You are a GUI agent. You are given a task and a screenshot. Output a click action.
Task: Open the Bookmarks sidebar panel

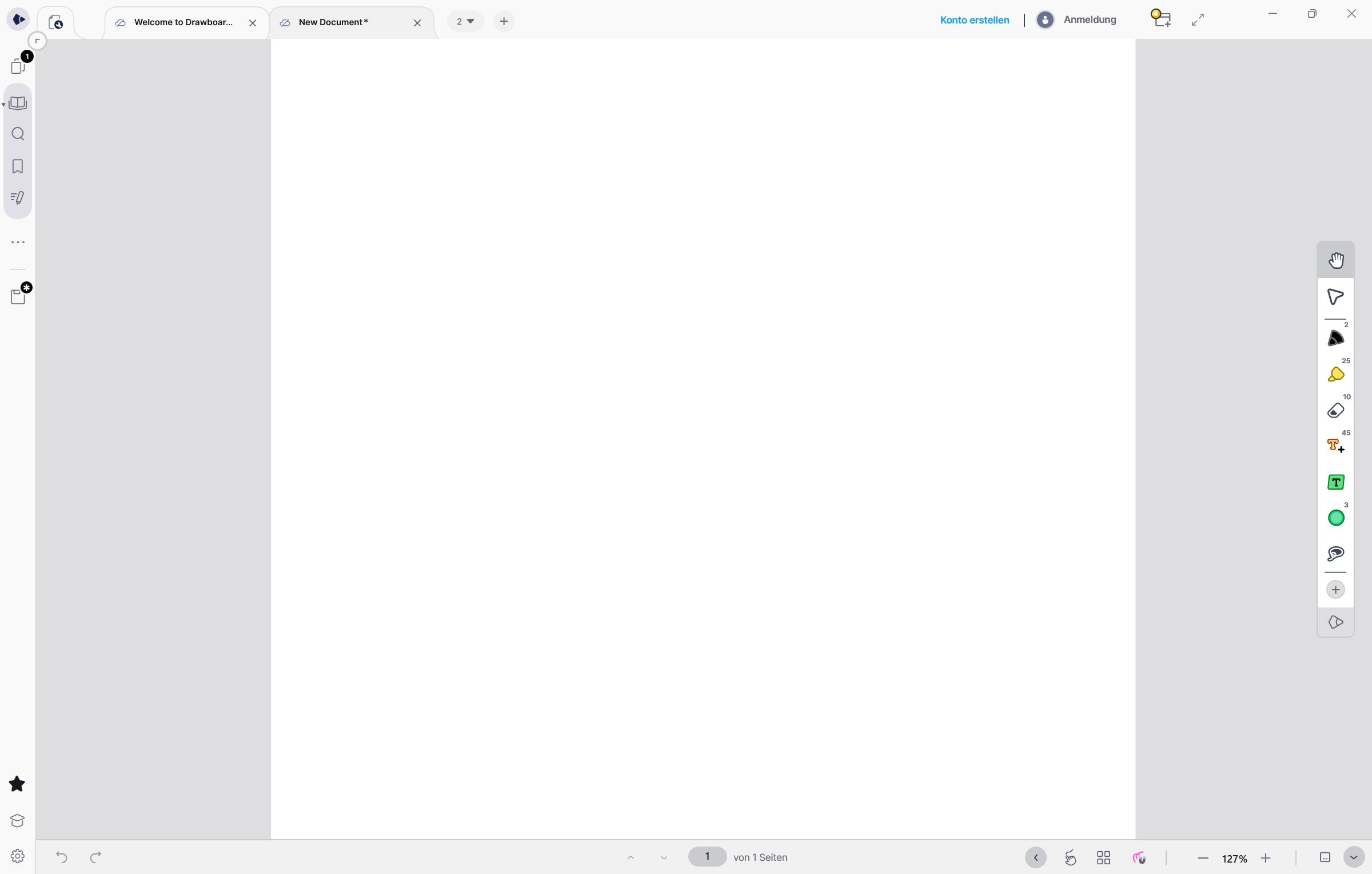[17, 166]
